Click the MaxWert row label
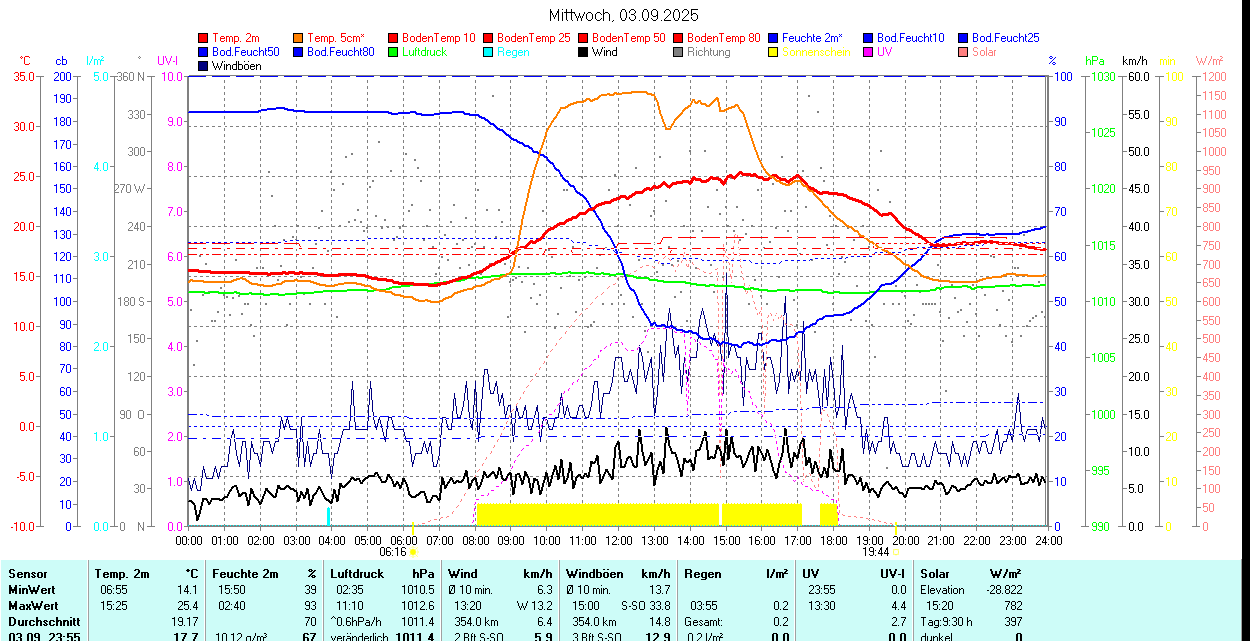This screenshot has width=1250, height=641. coord(33,606)
